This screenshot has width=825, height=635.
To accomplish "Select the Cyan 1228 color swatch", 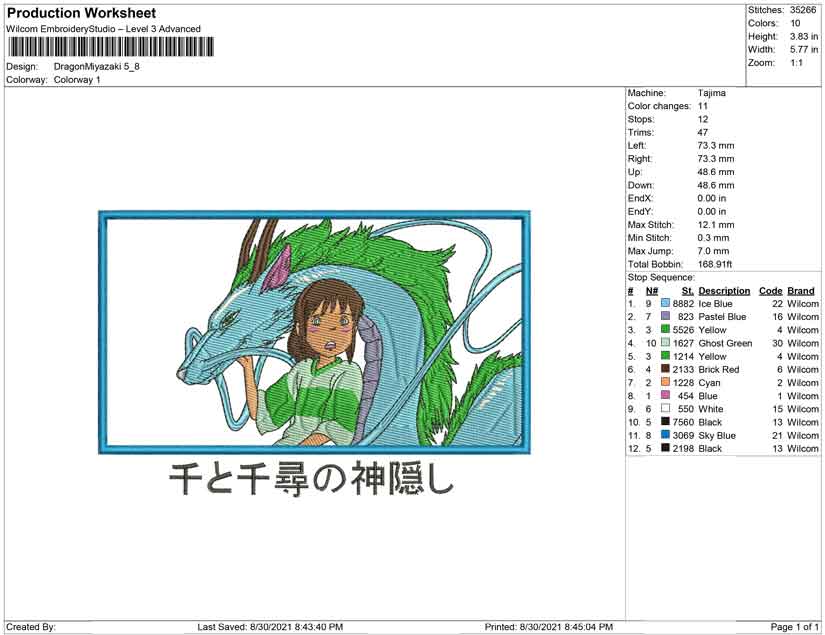I will 666,382.
